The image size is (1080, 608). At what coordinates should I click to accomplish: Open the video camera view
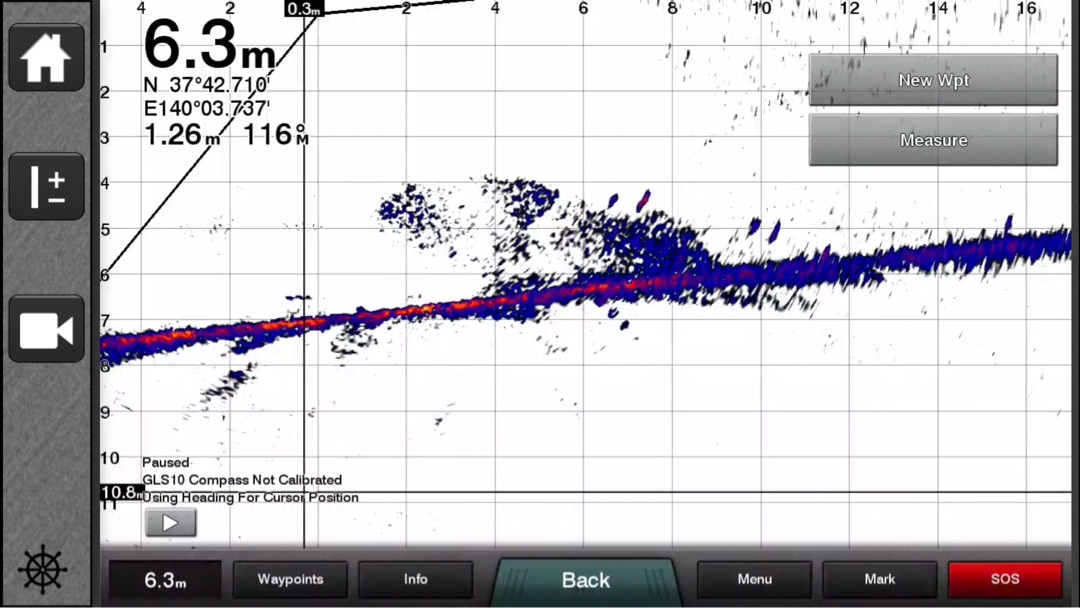click(x=46, y=329)
